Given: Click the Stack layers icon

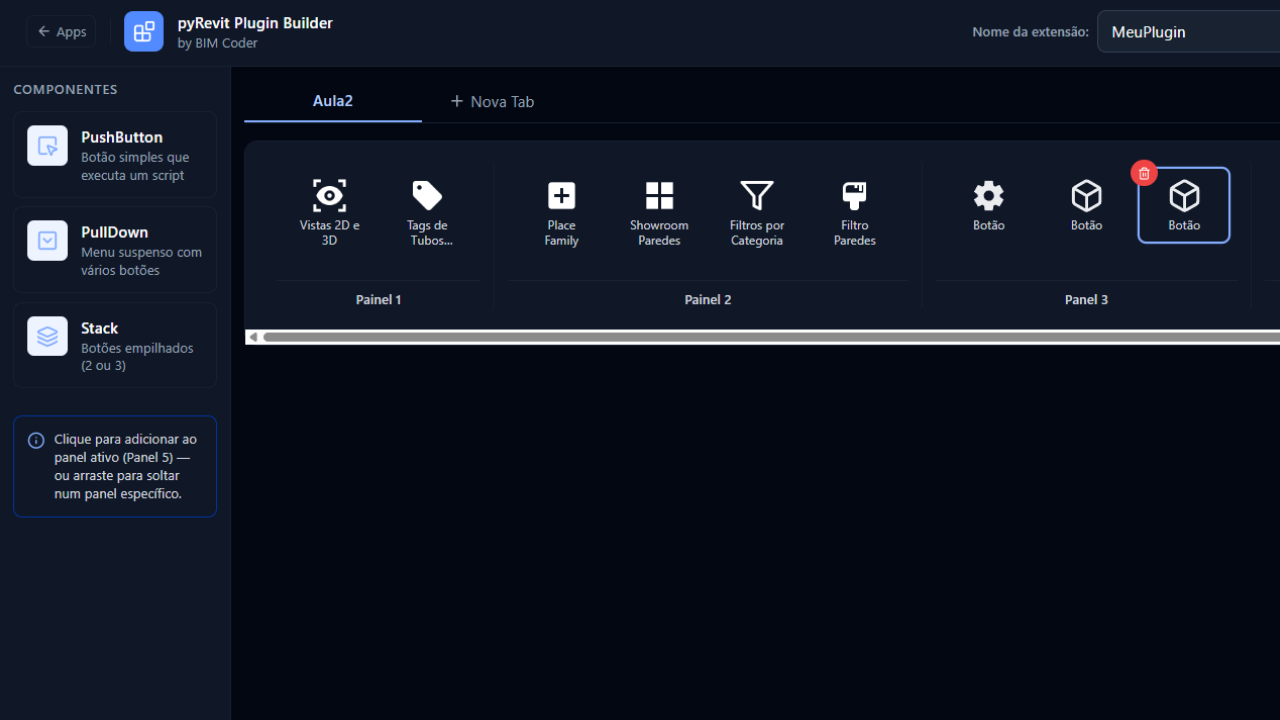Looking at the screenshot, I should point(48,337).
